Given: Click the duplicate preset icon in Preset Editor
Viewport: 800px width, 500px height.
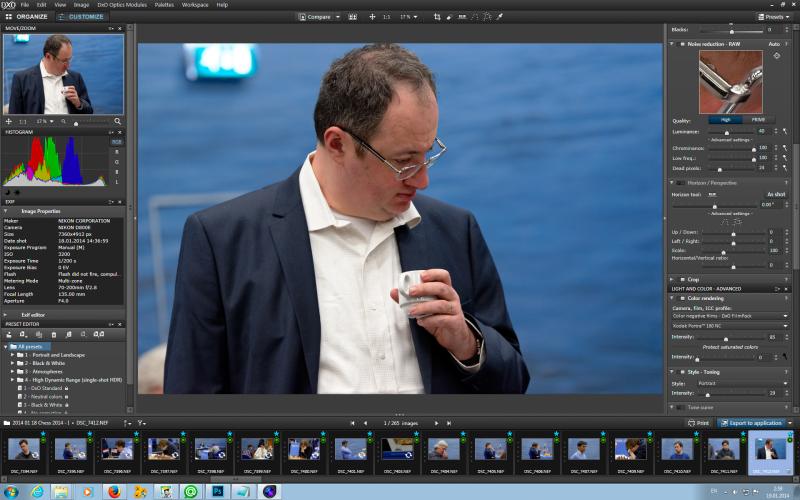Looking at the screenshot, I should click(39, 334).
